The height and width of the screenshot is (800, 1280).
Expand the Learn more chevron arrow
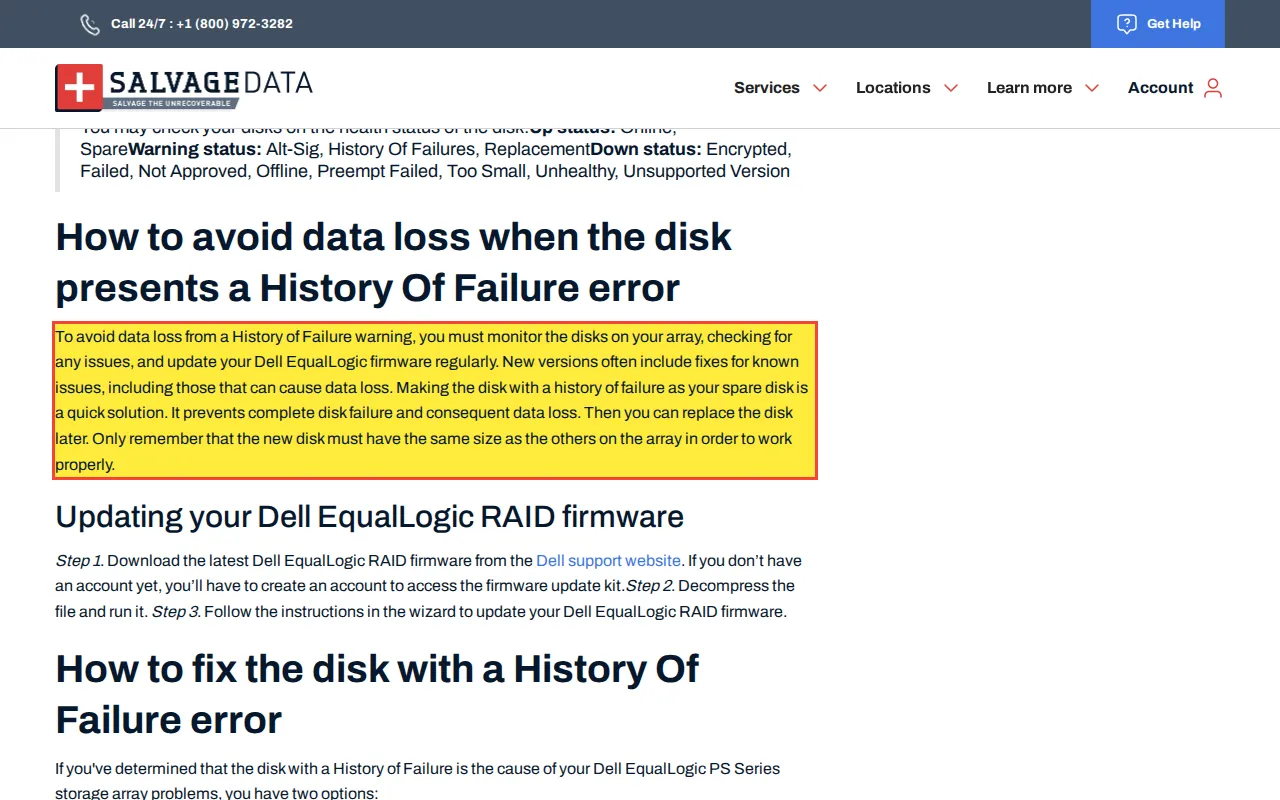click(x=1092, y=88)
